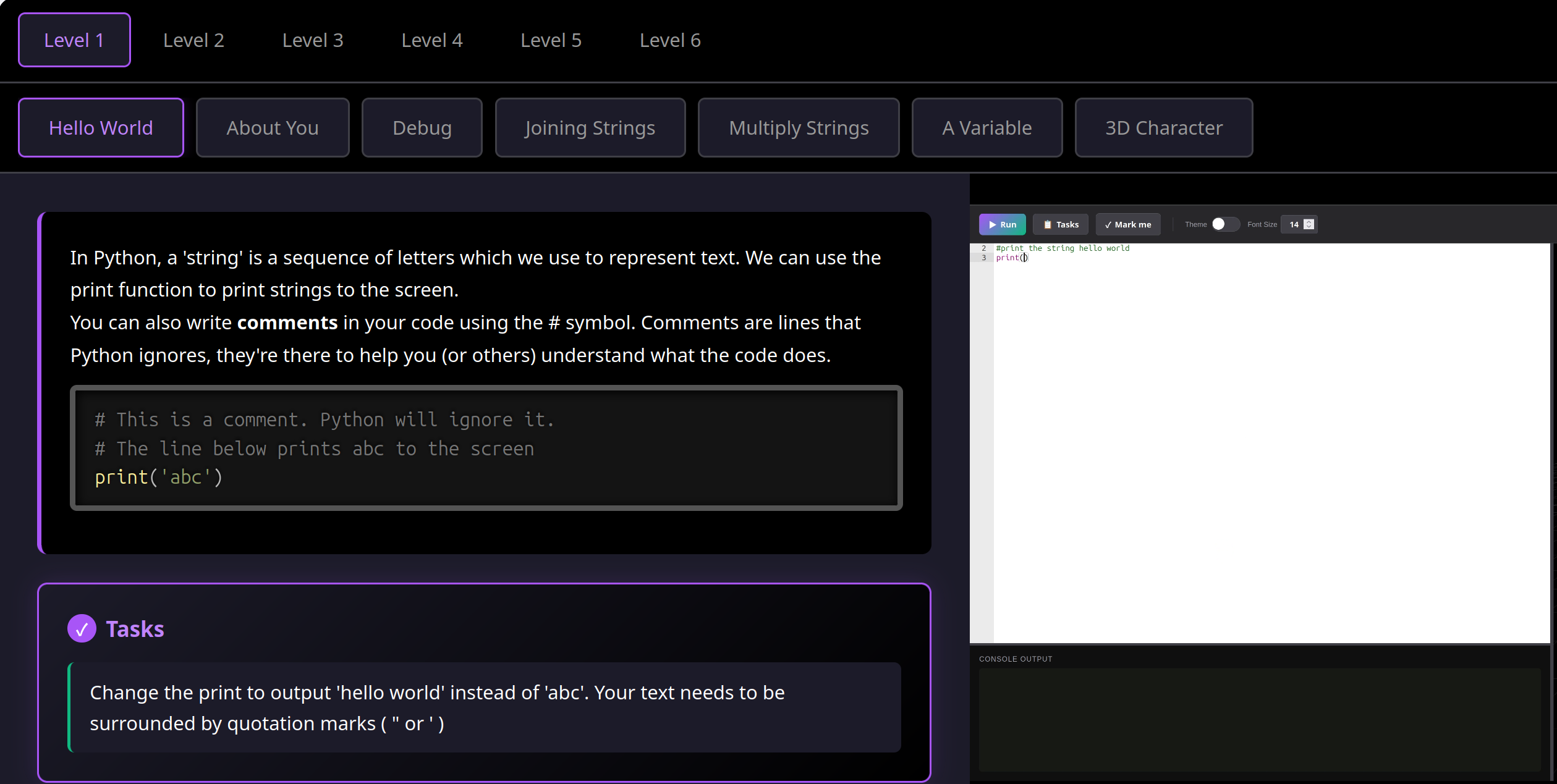
Task: Open the About You lesson
Action: pos(273,128)
